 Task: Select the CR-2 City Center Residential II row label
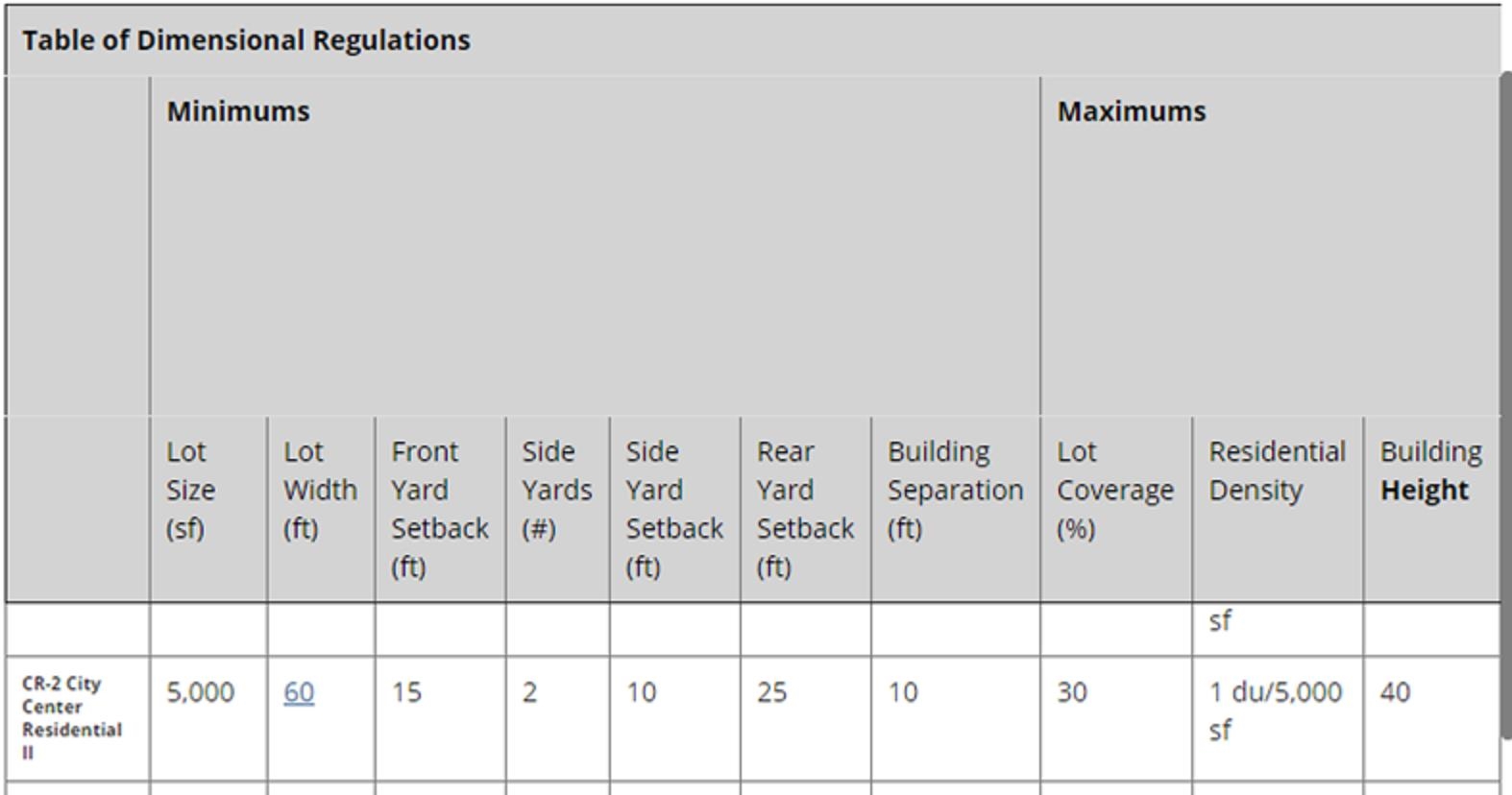72,717
